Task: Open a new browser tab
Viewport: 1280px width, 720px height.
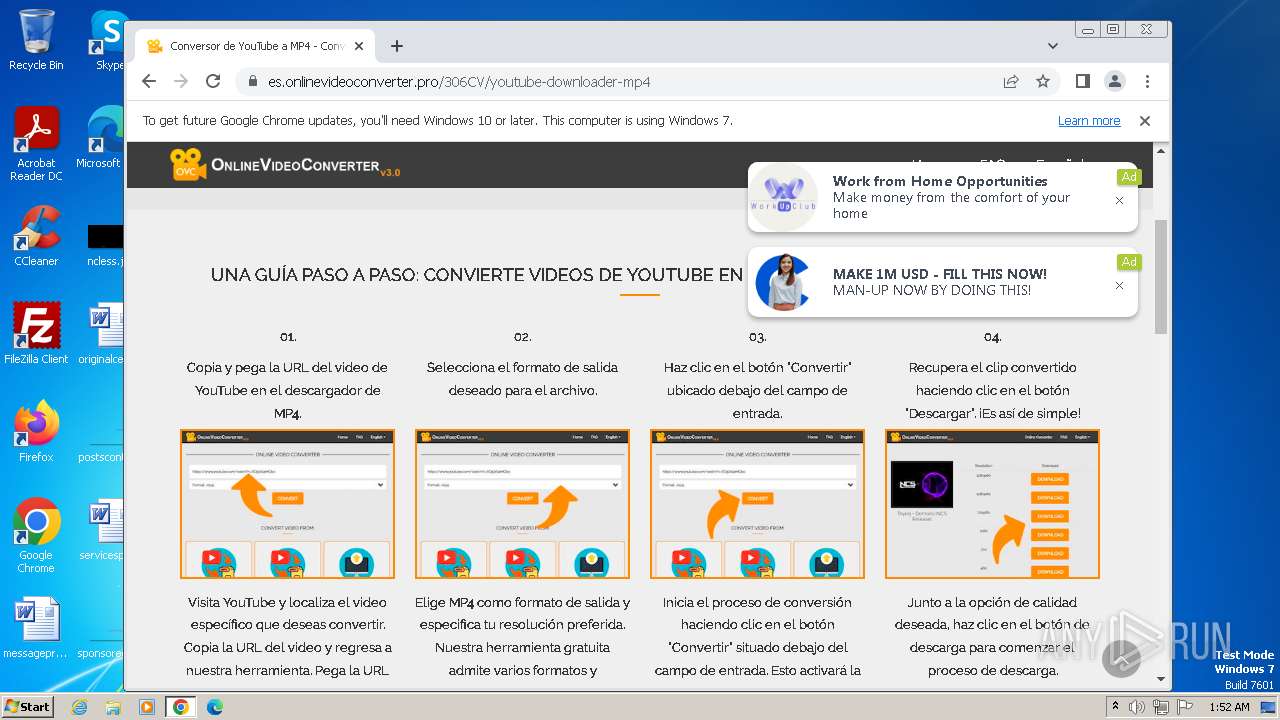Action: (x=397, y=46)
